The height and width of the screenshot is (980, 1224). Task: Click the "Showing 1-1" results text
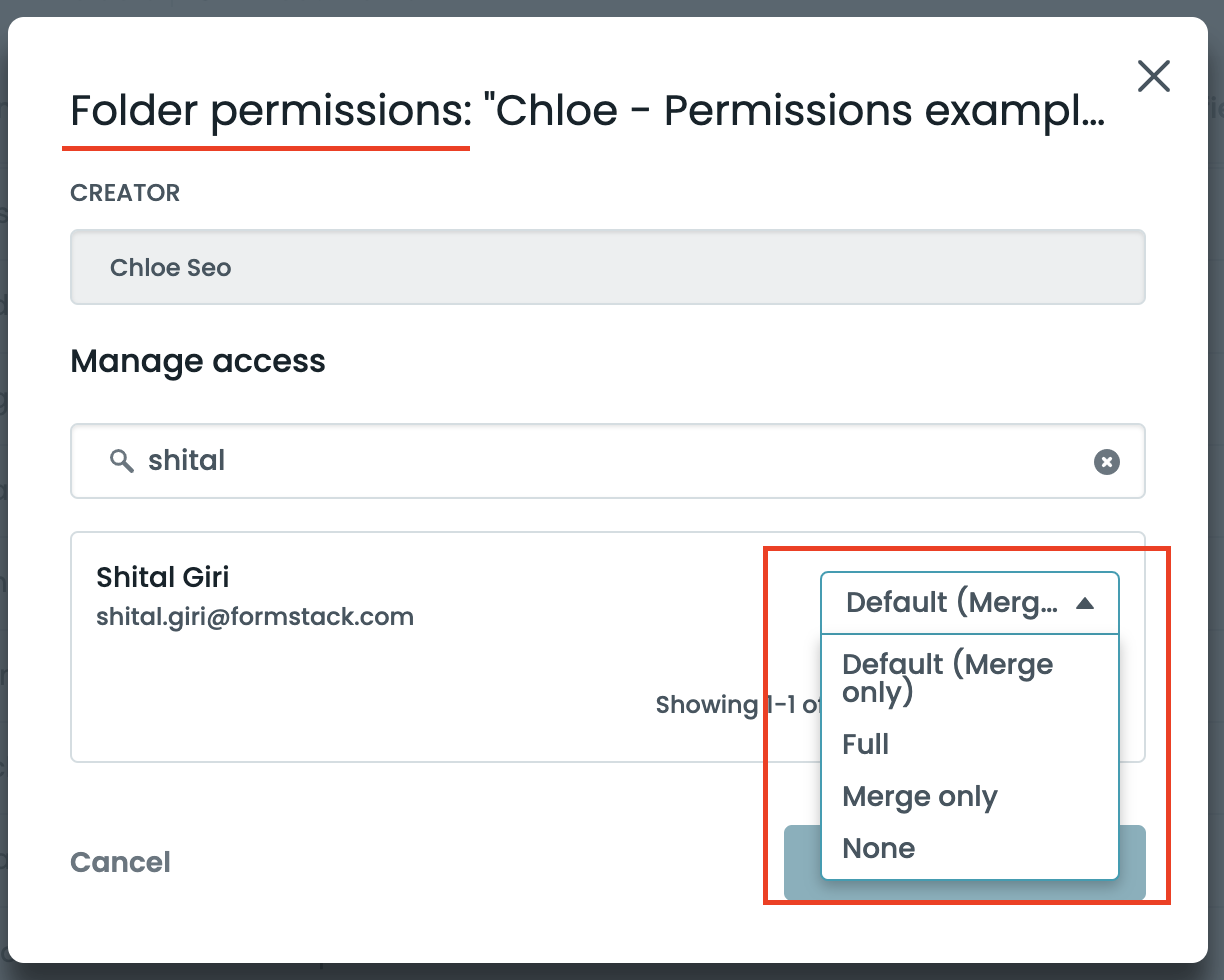point(736,705)
